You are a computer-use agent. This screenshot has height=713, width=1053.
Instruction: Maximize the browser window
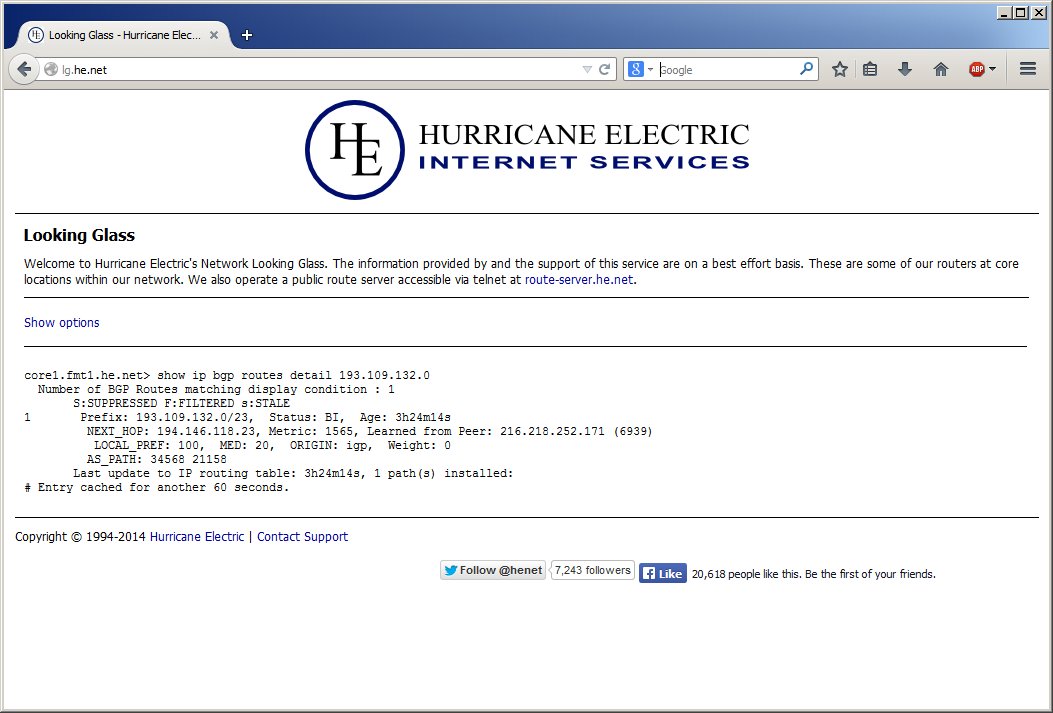click(1020, 13)
